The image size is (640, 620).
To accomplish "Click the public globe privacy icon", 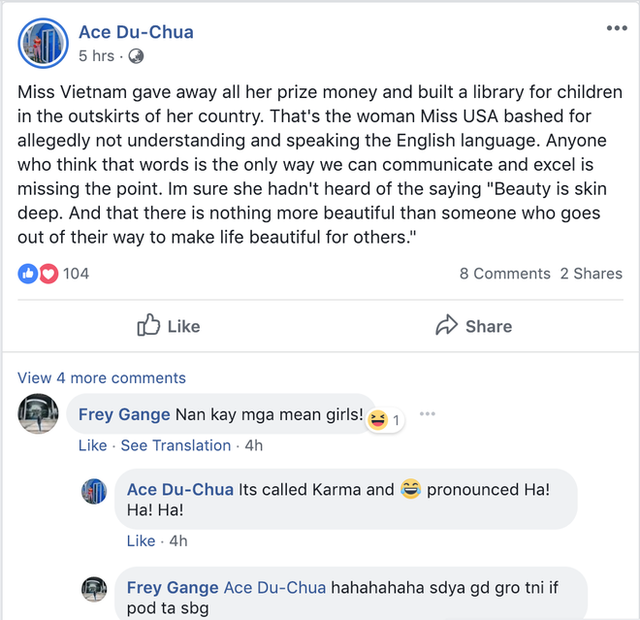I will point(136,56).
